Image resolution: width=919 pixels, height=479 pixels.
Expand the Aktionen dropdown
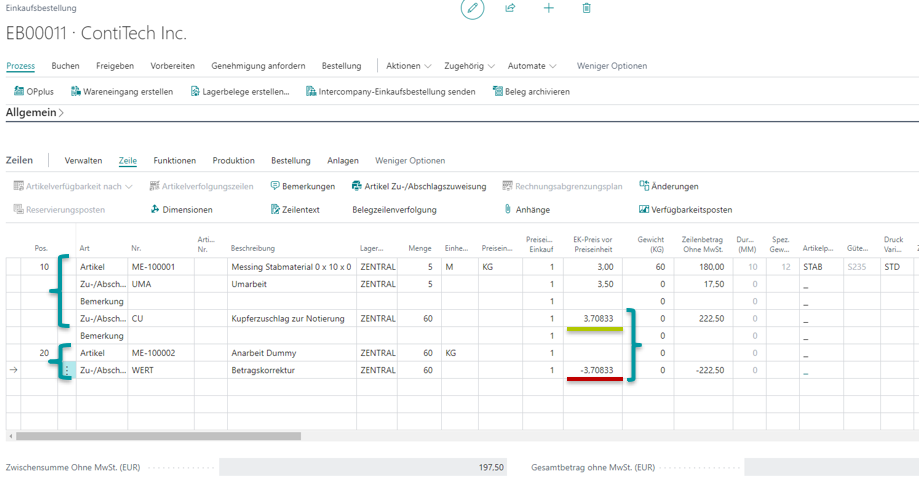(x=408, y=66)
